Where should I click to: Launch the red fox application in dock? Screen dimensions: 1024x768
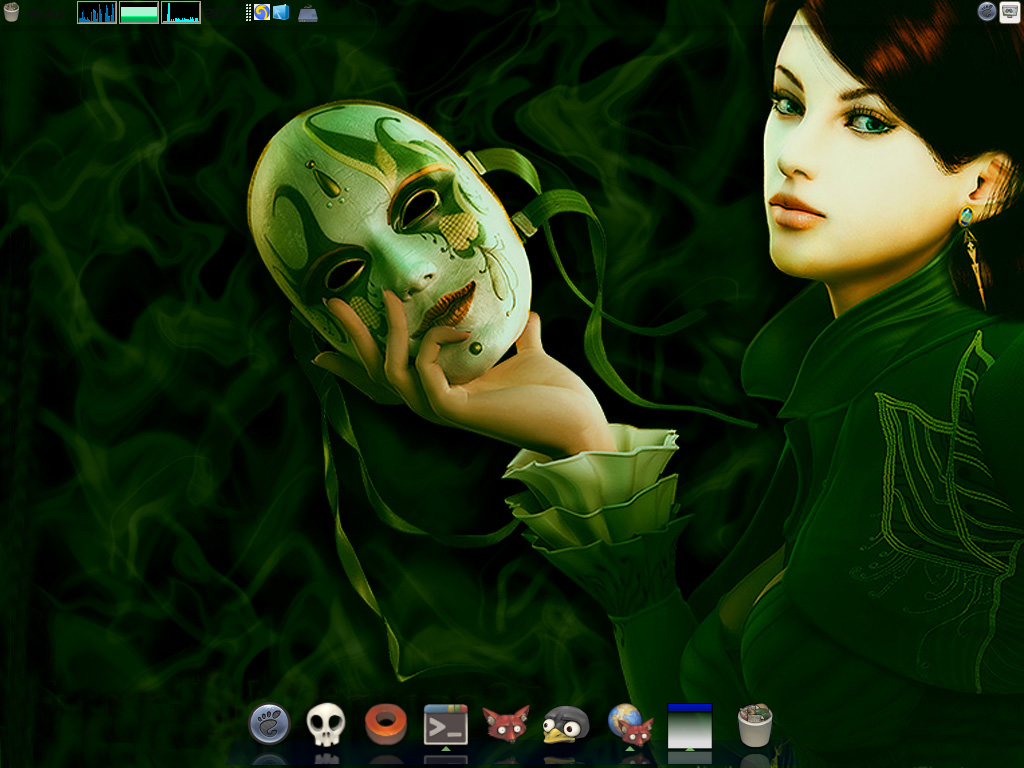point(505,724)
